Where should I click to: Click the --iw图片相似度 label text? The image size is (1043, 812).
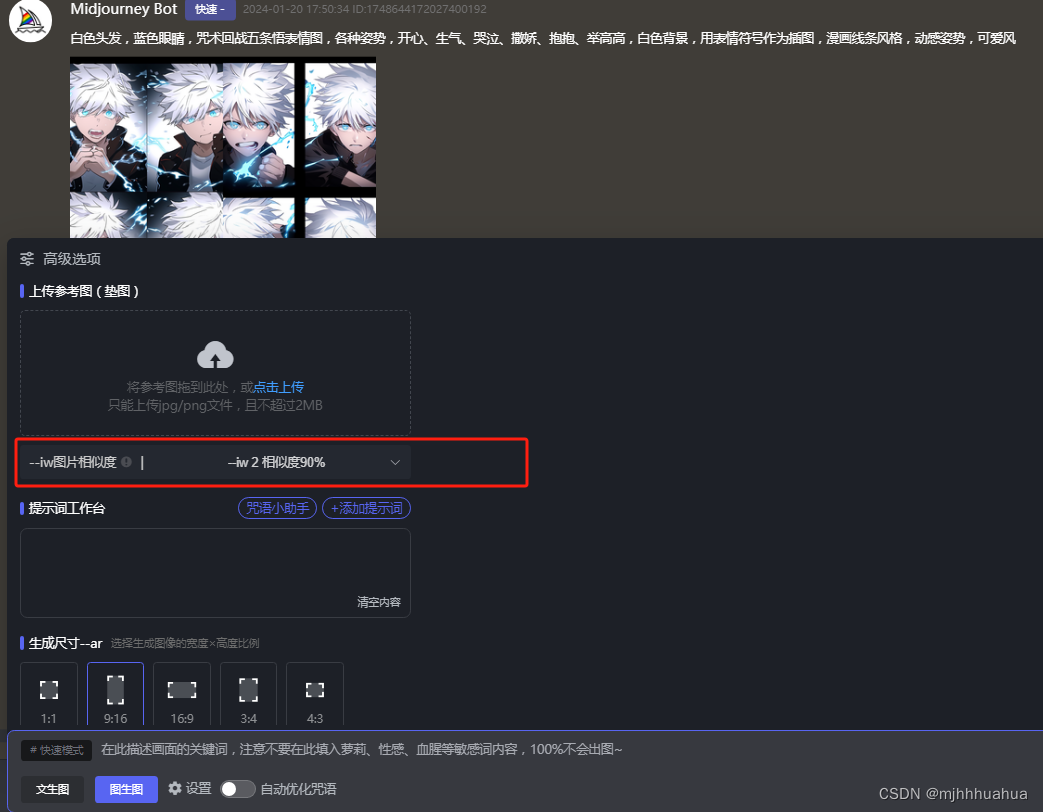coord(73,462)
